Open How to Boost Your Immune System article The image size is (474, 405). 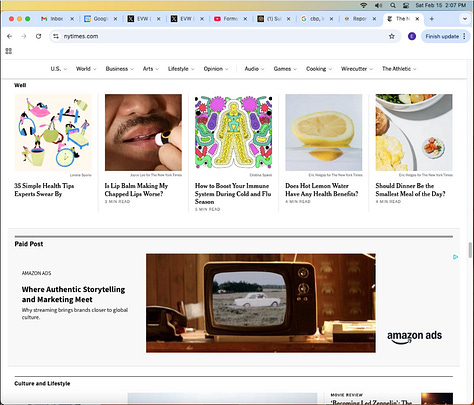coord(233,194)
